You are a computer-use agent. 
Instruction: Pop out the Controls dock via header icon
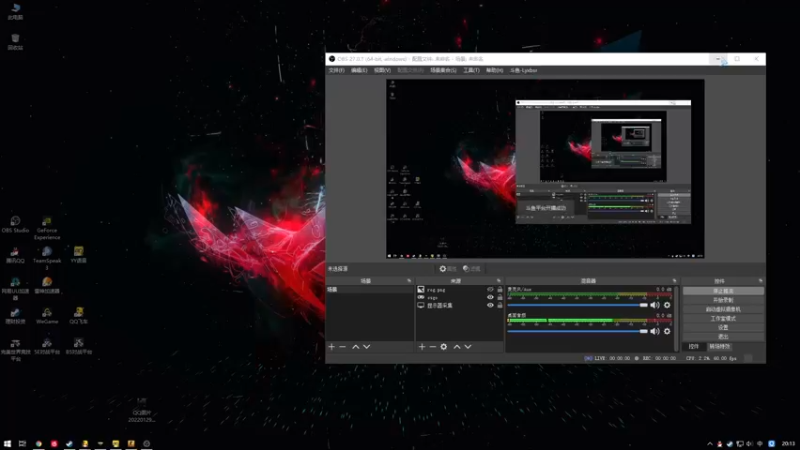click(761, 281)
